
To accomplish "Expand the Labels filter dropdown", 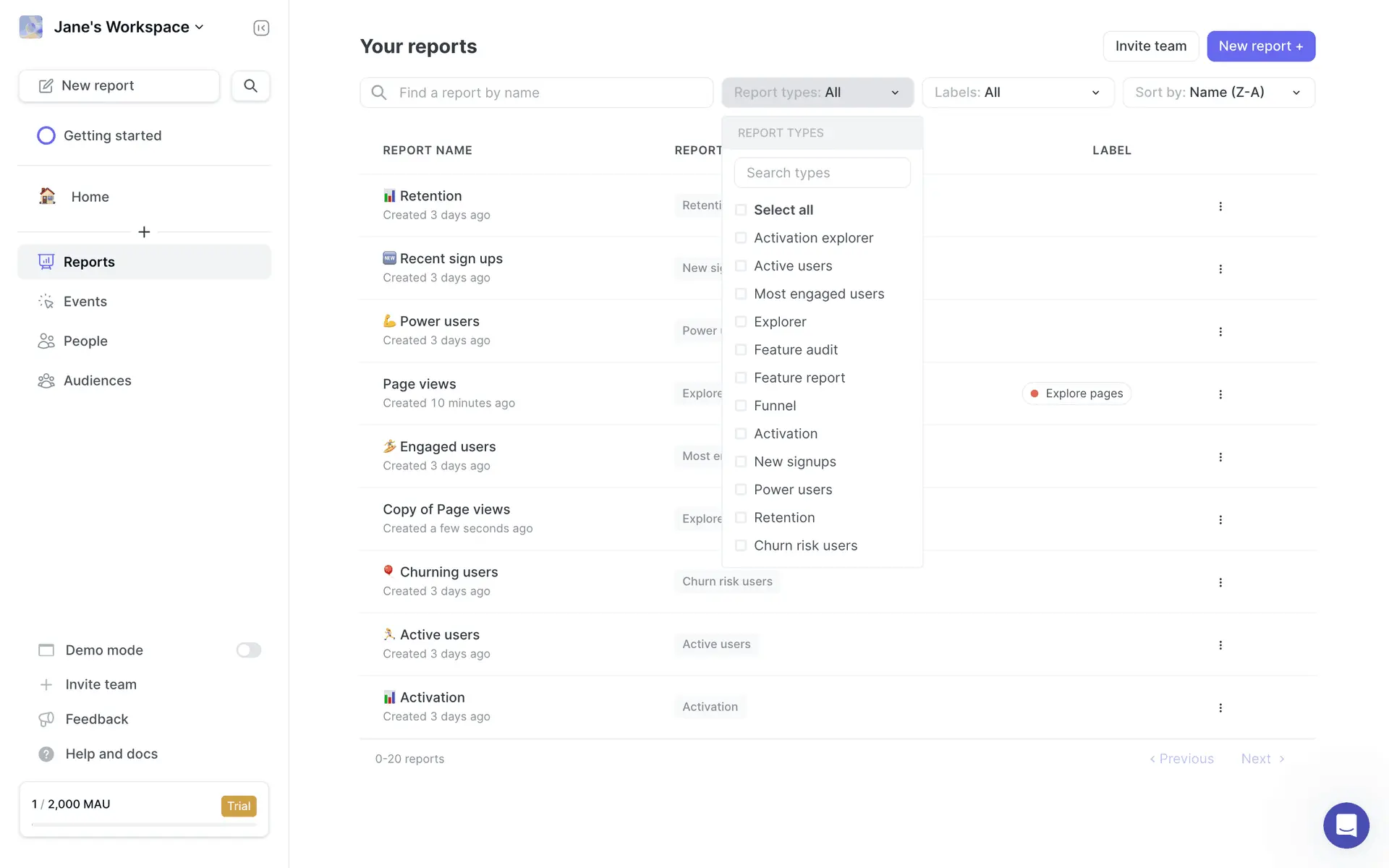I will tap(1017, 93).
